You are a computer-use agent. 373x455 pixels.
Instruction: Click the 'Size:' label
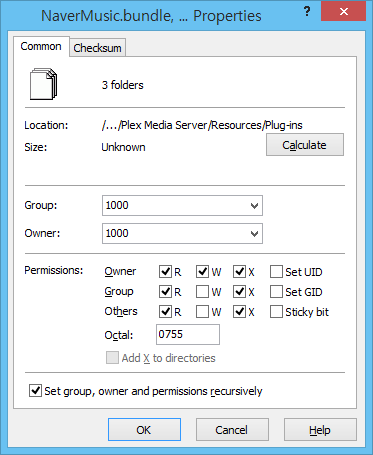[36, 147]
